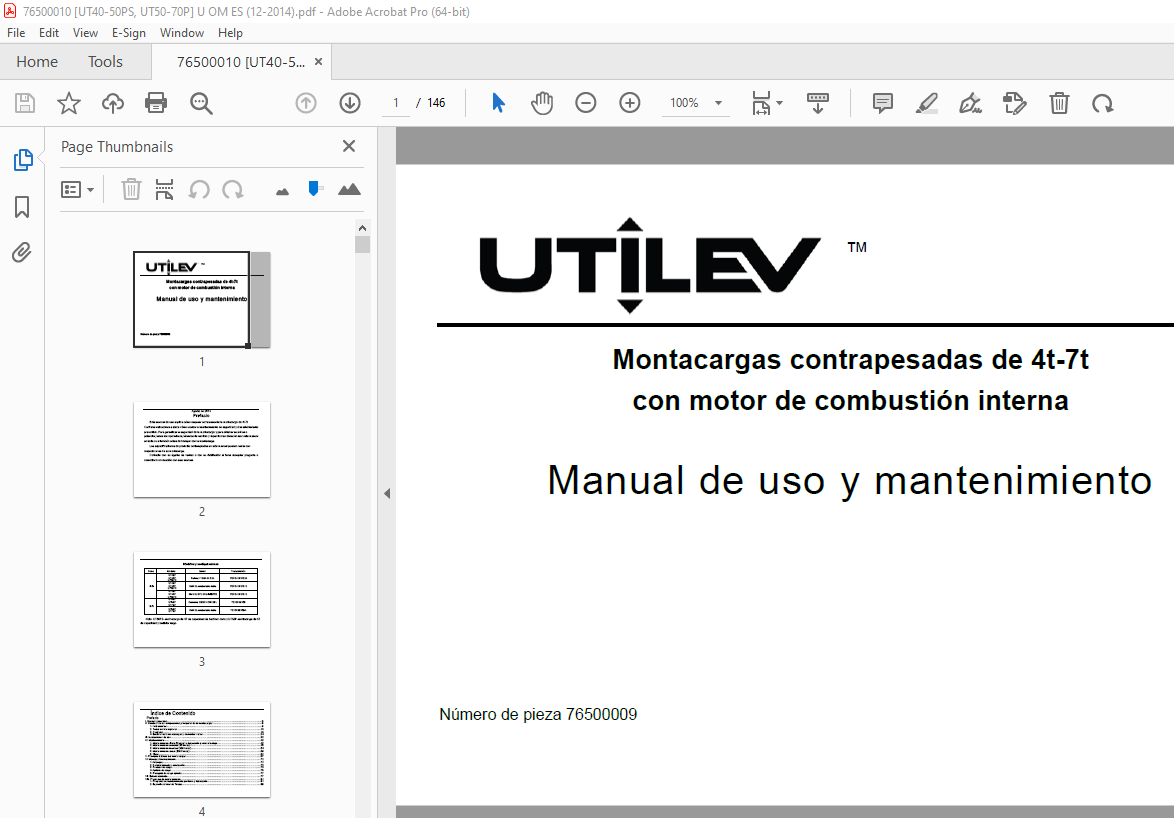Adjust the thumbnail size slider handle
The width and height of the screenshot is (1174, 818).
coord(314,188)
